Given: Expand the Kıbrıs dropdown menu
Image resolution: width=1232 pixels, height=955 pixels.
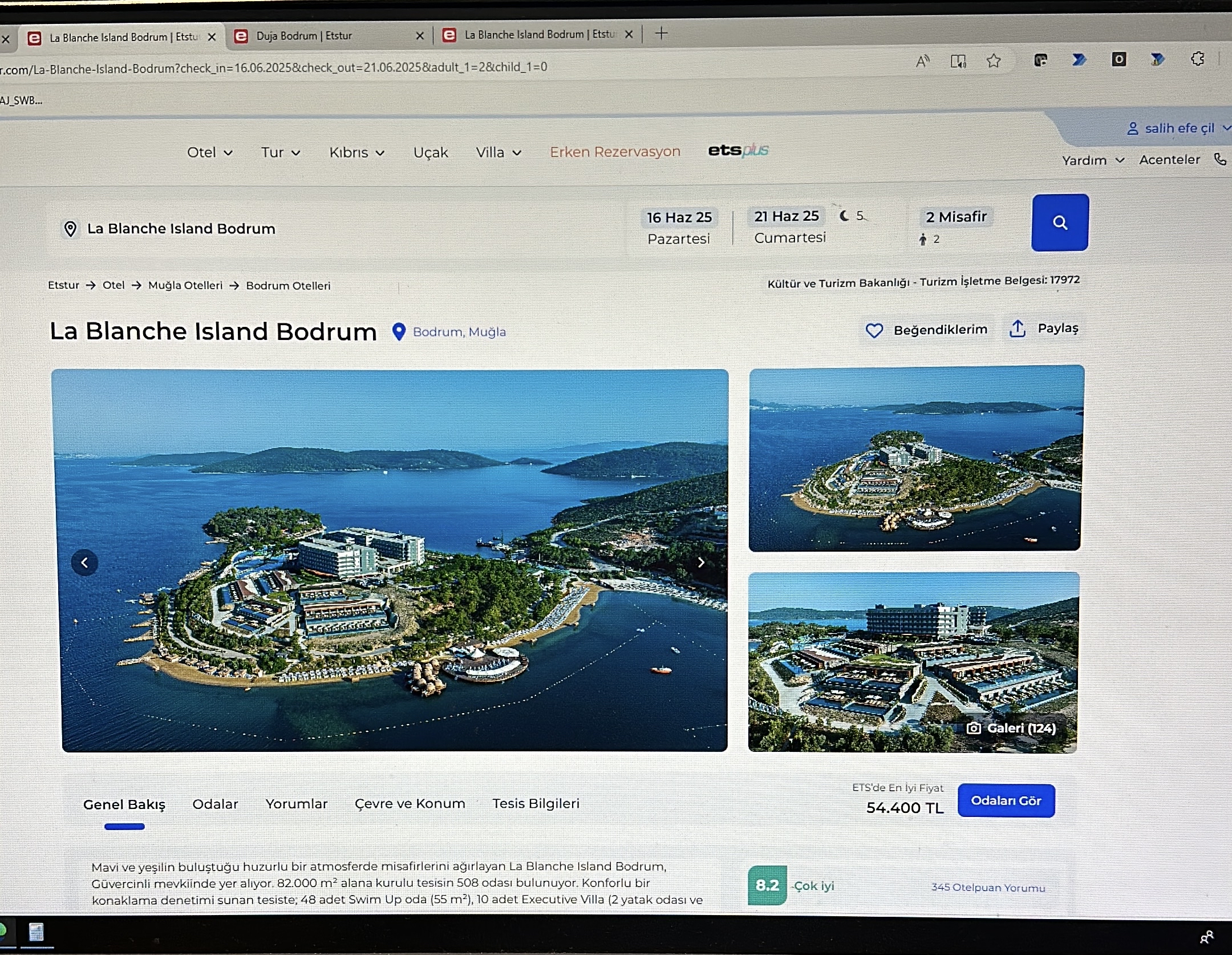Looking at the screenshot, I should (x=357, y=152).
